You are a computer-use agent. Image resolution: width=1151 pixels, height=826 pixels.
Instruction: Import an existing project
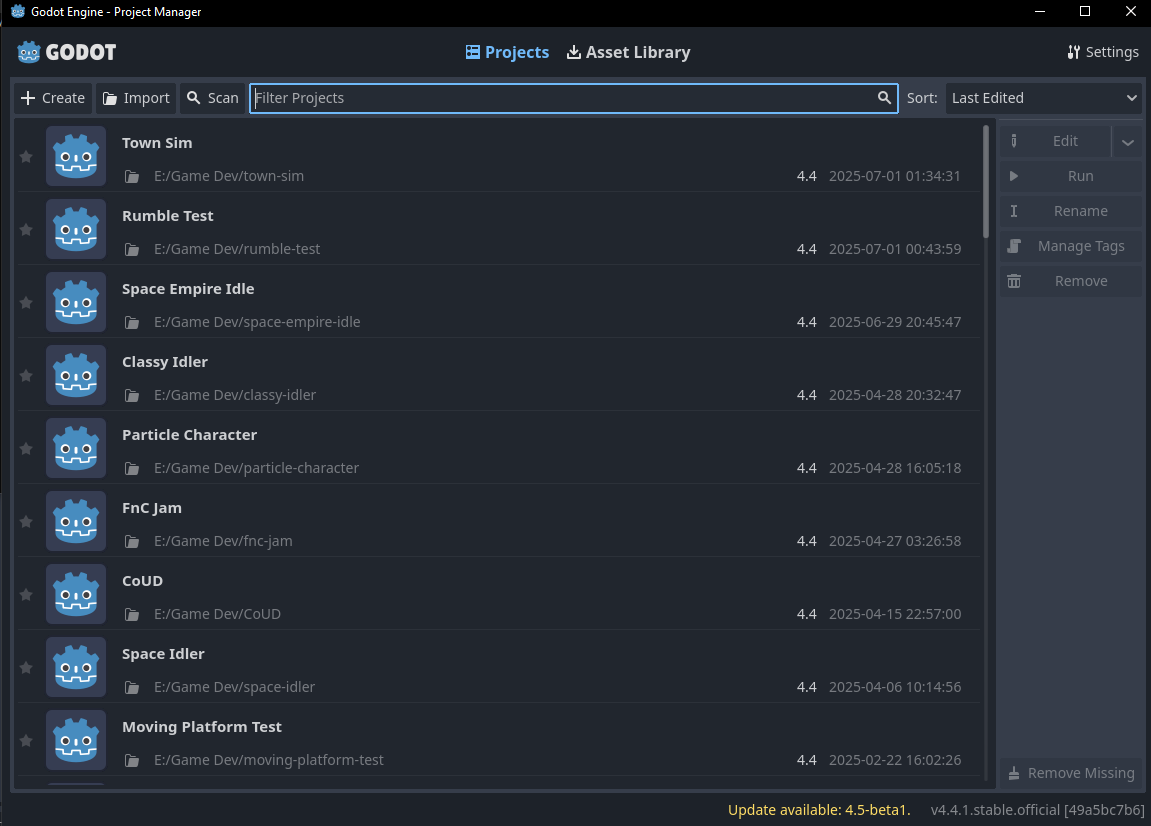pyautogui.click(x=137, y=98)
